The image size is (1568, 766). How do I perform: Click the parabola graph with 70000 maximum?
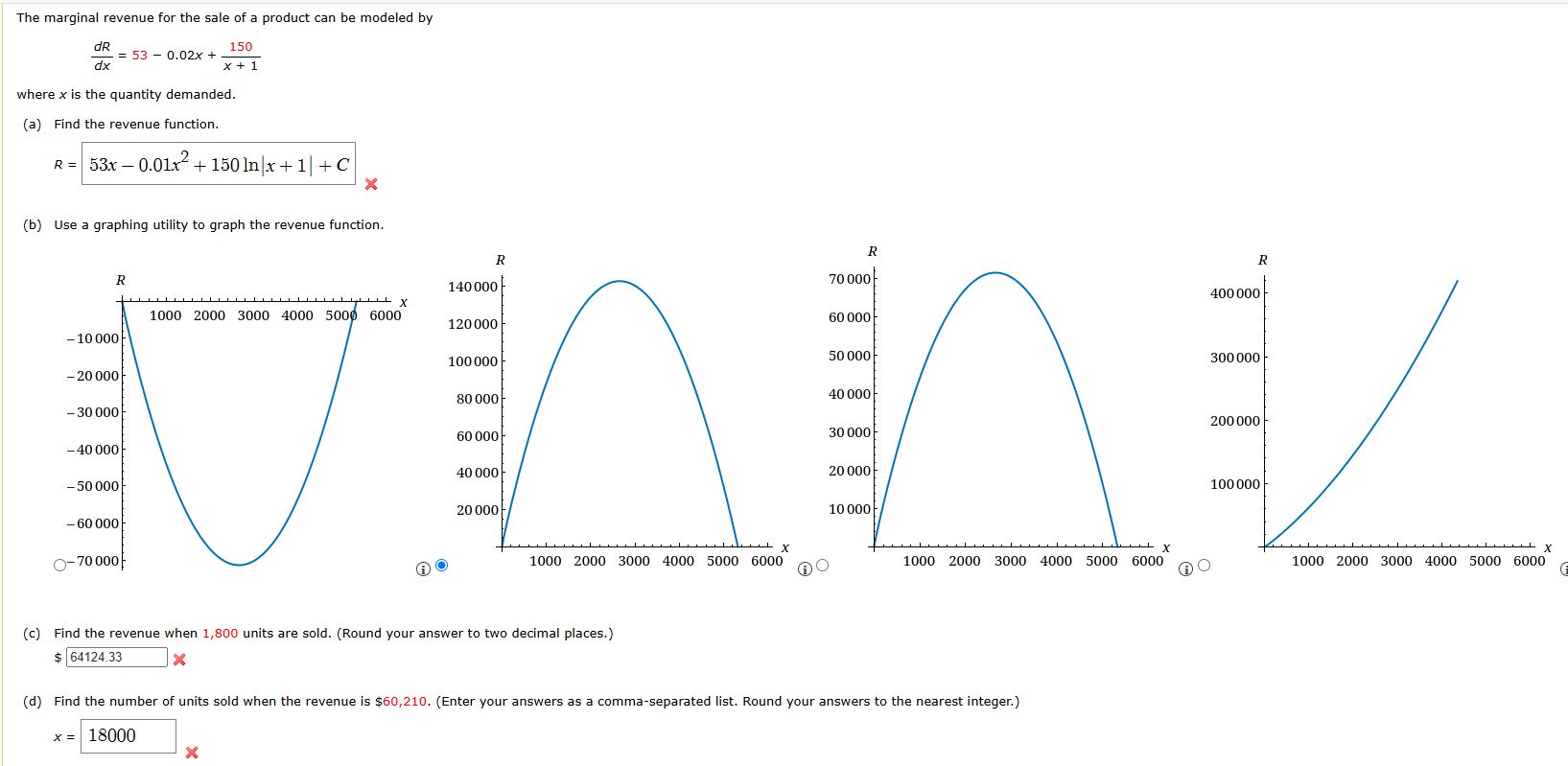(997, 407)
